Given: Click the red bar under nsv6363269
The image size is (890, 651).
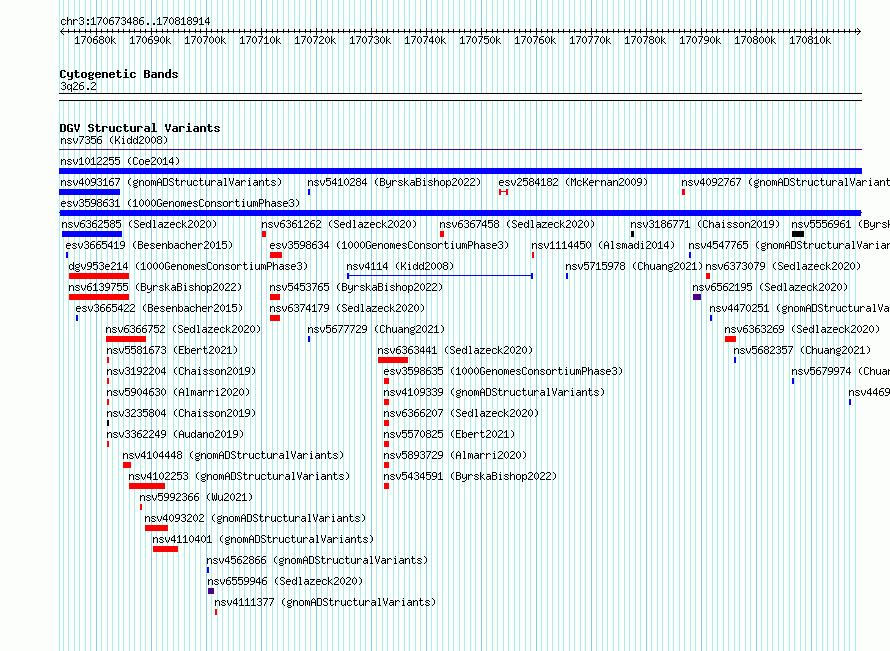Looking at the screenshot, I should pos(731,339).
